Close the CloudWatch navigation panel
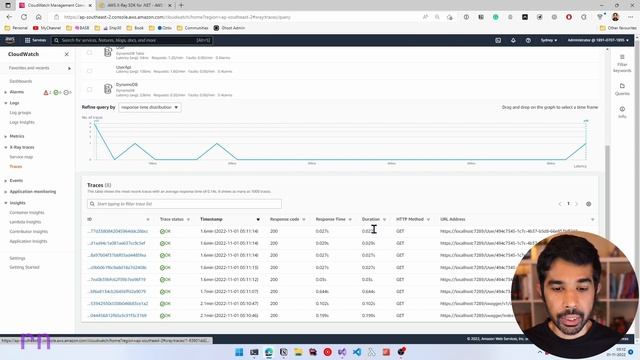The image size is (640, 360). [x=67, y=54]
